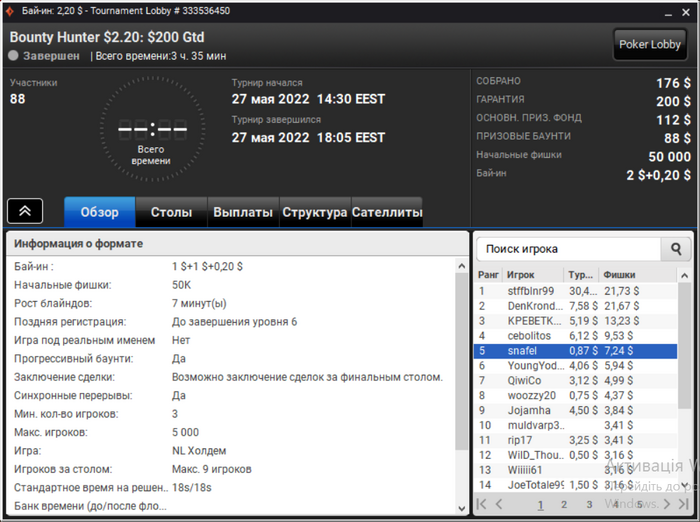The height and width of the screenshot is (522, 700).
Task: Click the Всего времени clock dial
Action: pyautogui.click(x=152, y=129)
